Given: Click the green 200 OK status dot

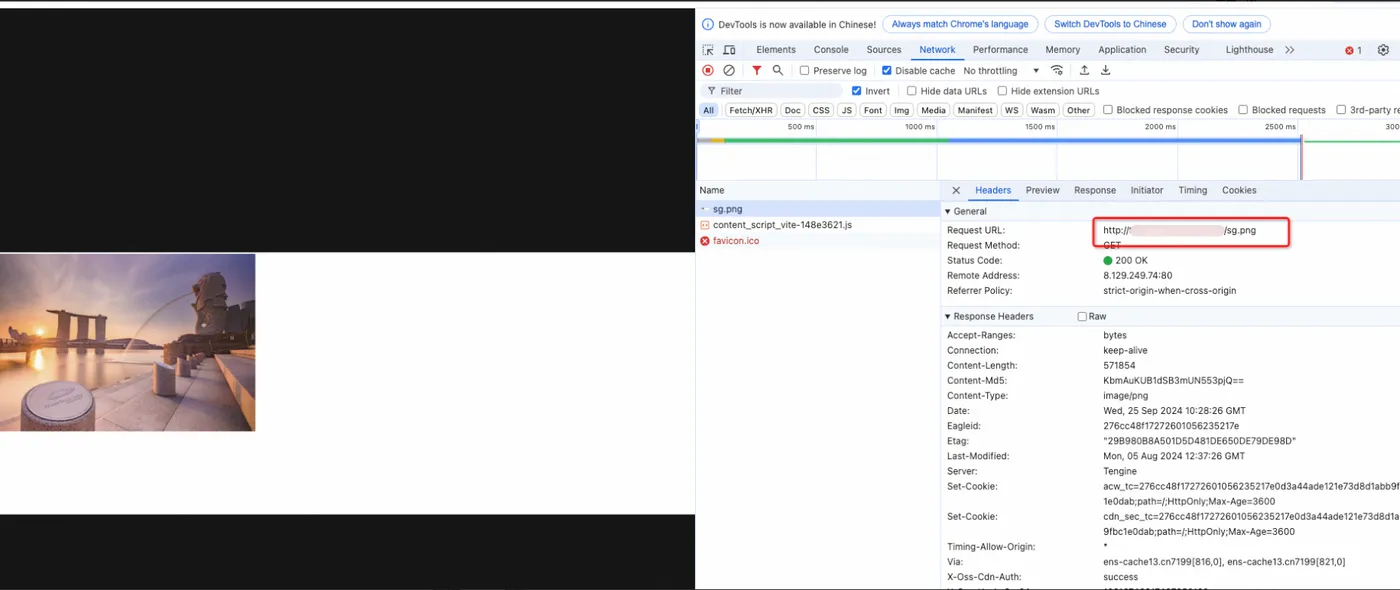Looking at the screenshot, I should [x=1108, y=261].
